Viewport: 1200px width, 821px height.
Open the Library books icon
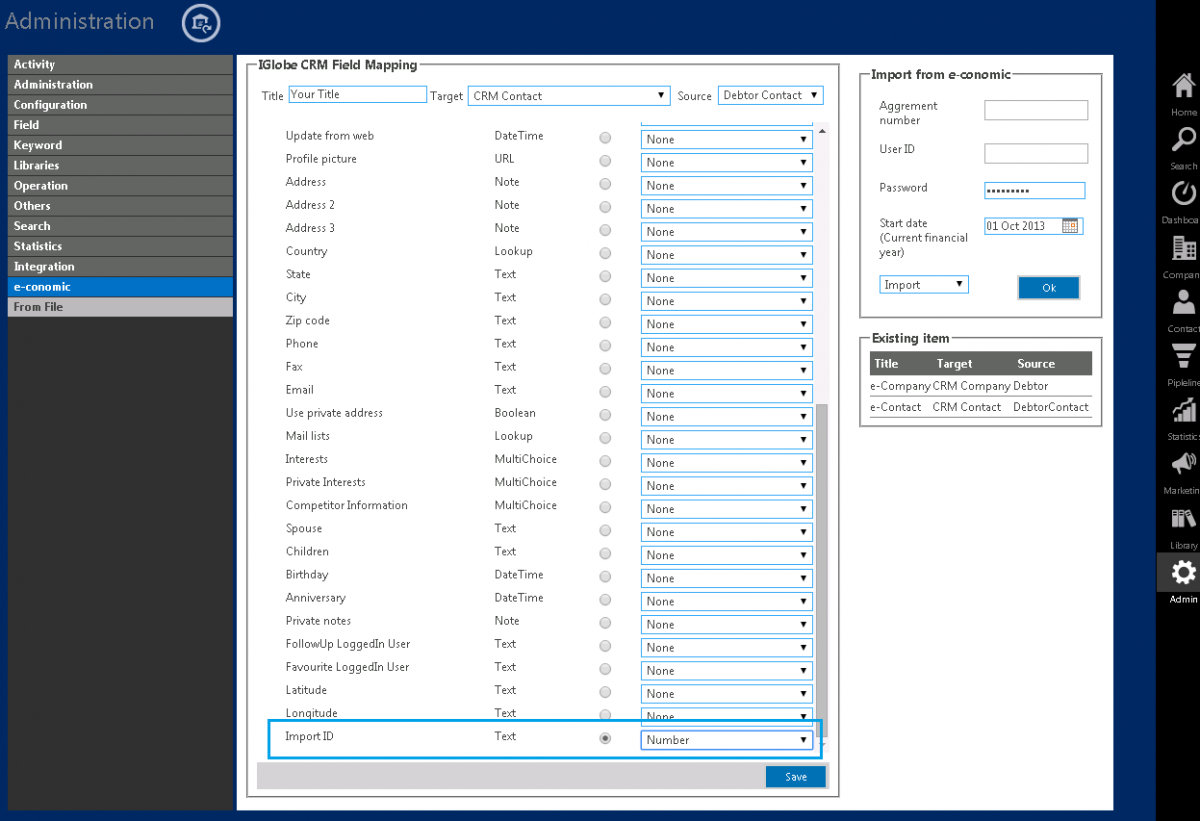coord(1183,518)
